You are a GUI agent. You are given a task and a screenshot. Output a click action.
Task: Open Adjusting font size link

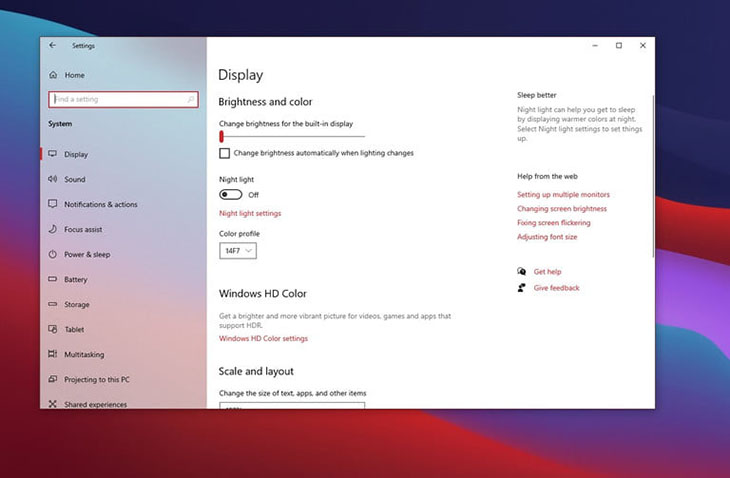[x=547, y=236]
